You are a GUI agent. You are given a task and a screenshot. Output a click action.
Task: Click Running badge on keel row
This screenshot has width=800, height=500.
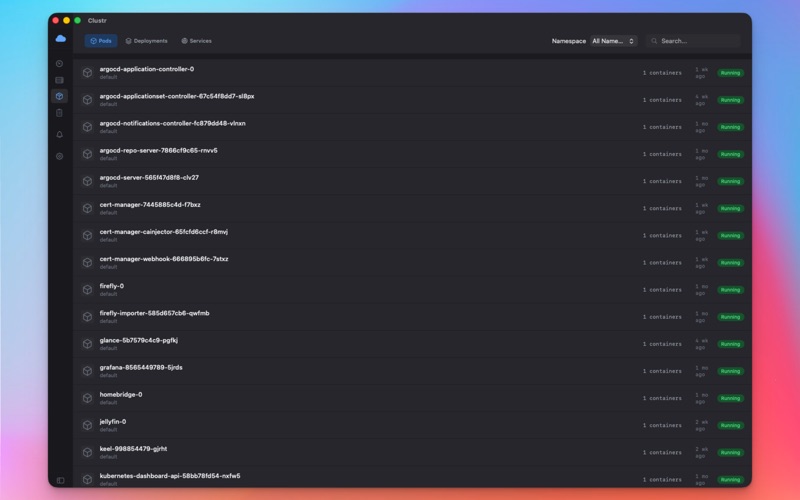(730, 453)
